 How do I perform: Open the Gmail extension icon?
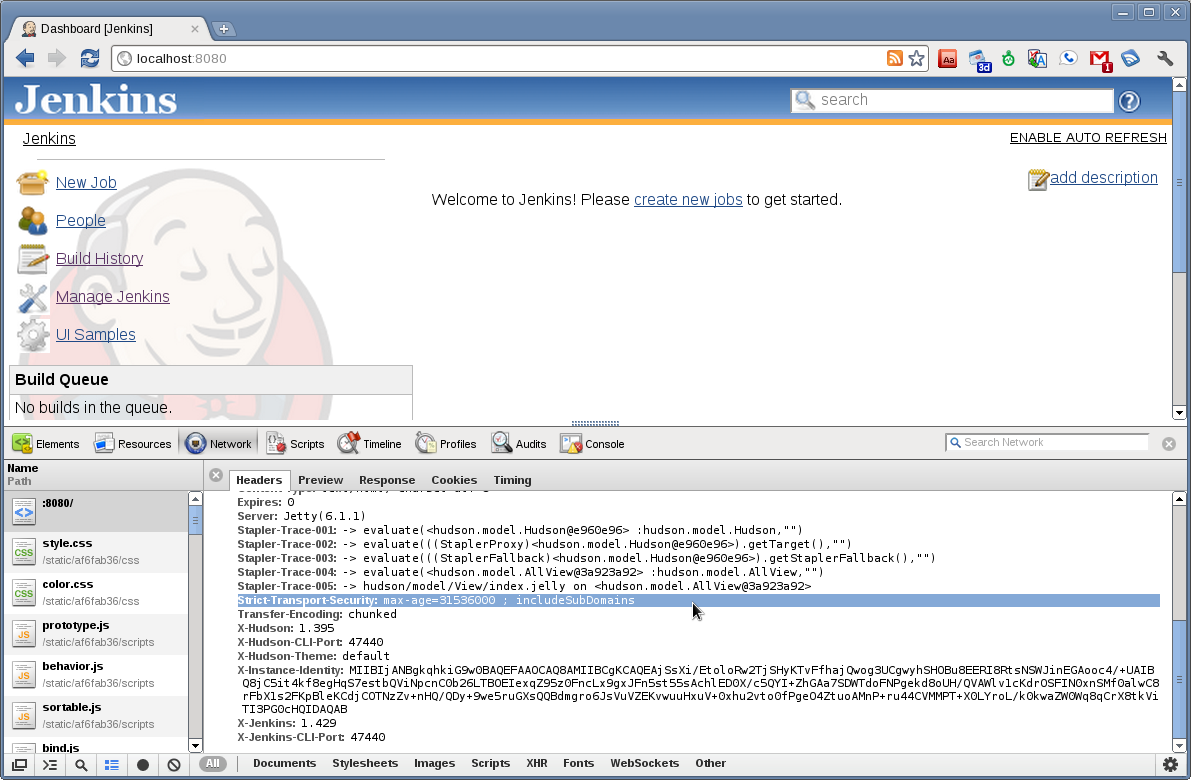click(x=1100, y=59)
